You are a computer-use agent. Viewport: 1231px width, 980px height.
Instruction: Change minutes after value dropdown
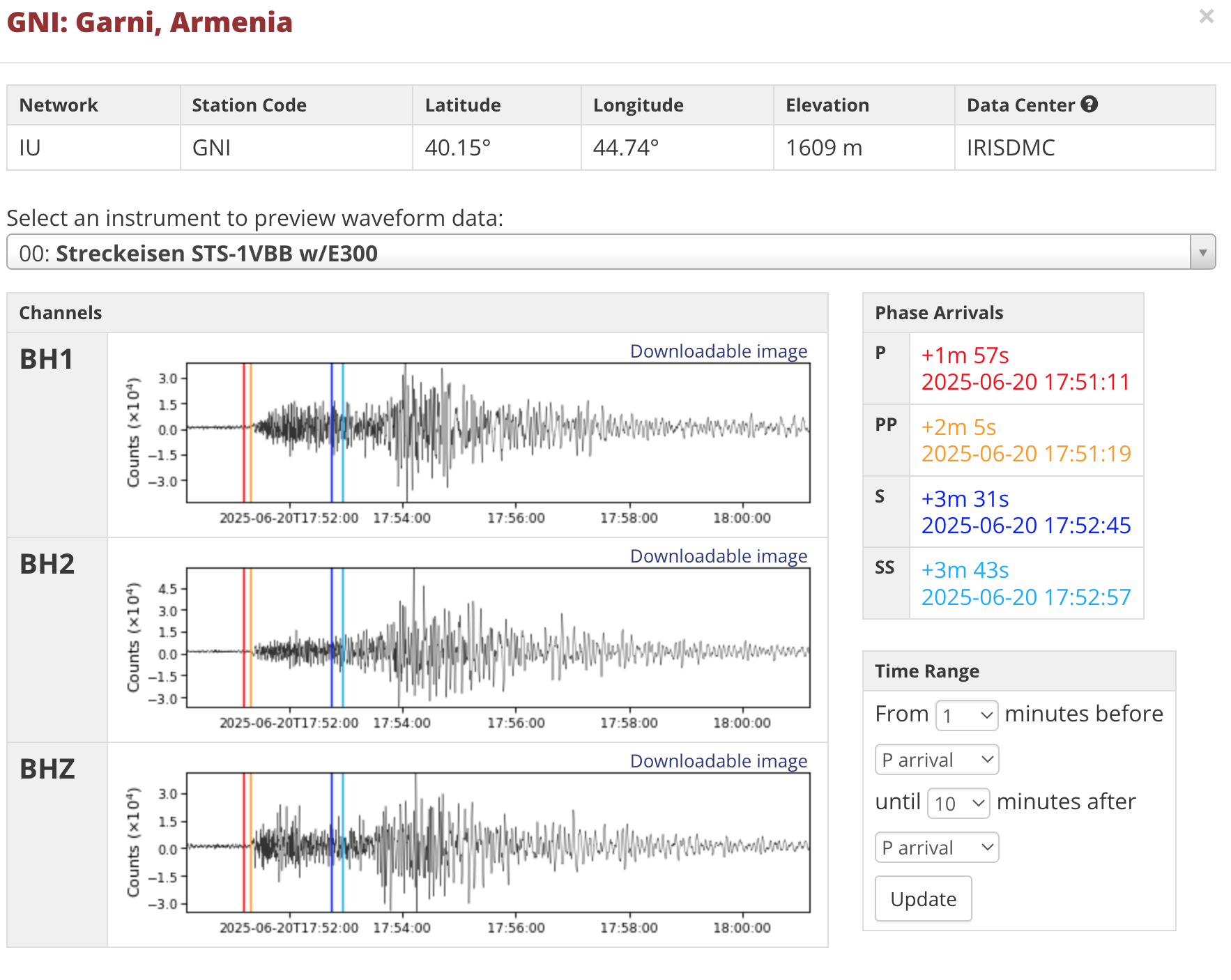tap(958, 803)
